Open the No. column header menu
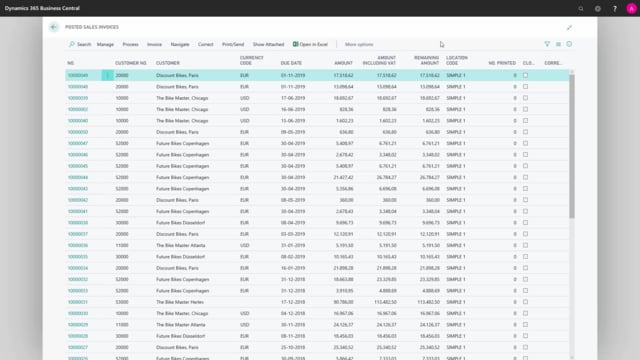Screen dimensions: 640x360 71,63
